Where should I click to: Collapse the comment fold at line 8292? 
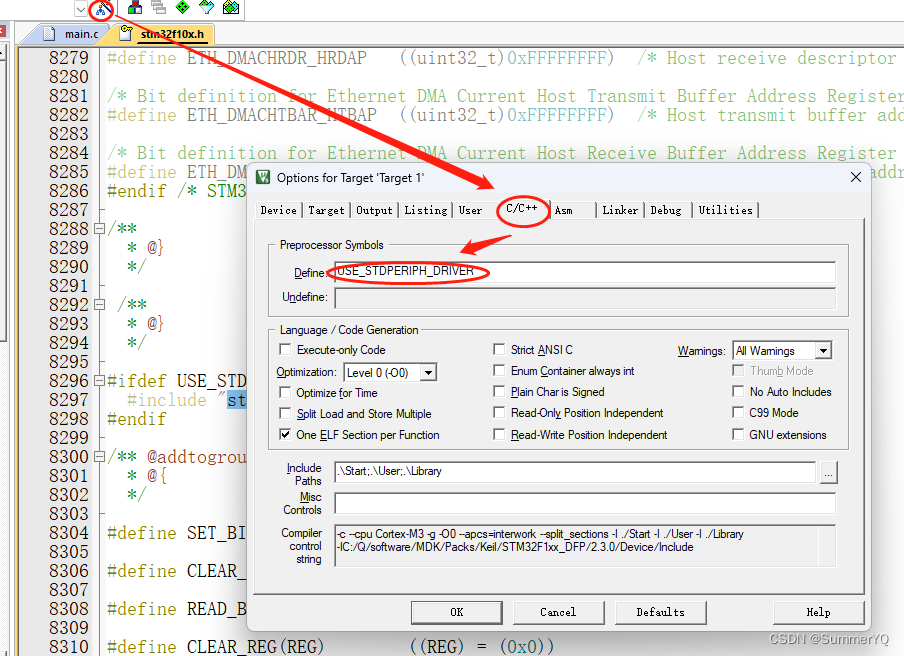click(99, 304)
